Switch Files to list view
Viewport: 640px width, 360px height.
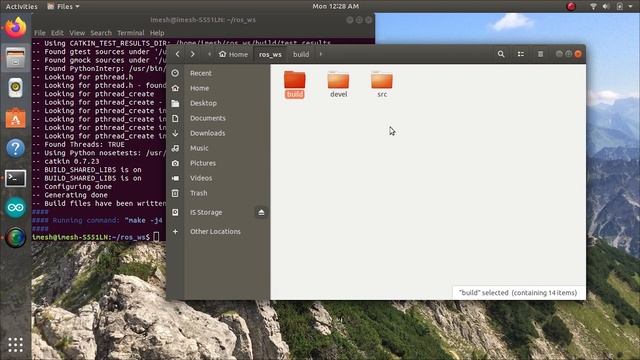521,54
